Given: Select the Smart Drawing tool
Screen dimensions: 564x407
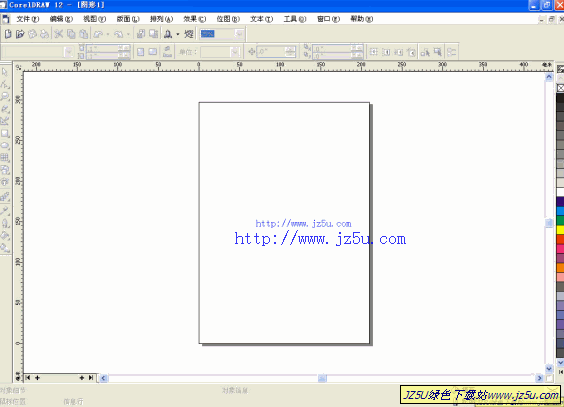Looking at the screenshot, I should (x=5, y=121).
